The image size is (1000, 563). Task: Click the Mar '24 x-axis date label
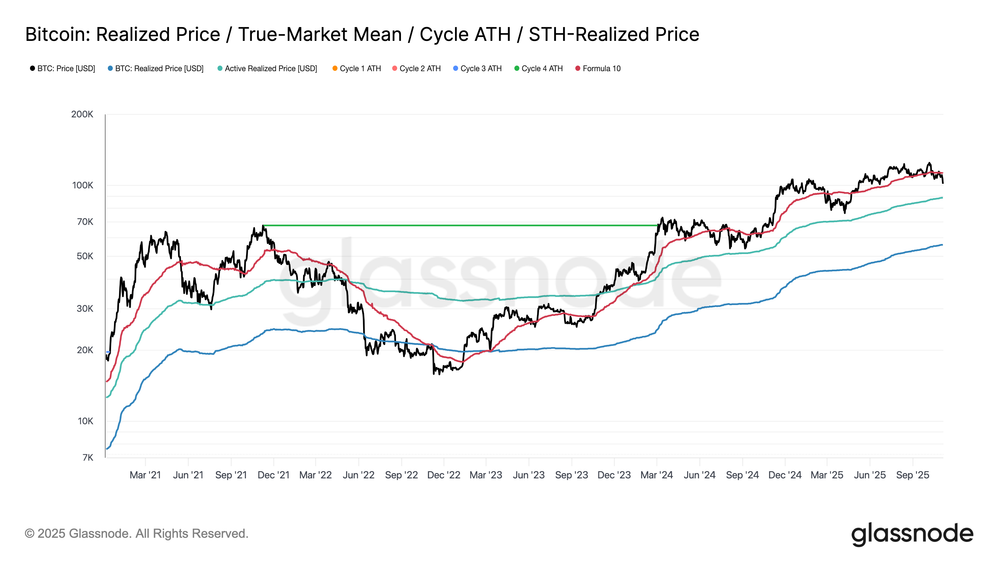click(x=658, y=475)
